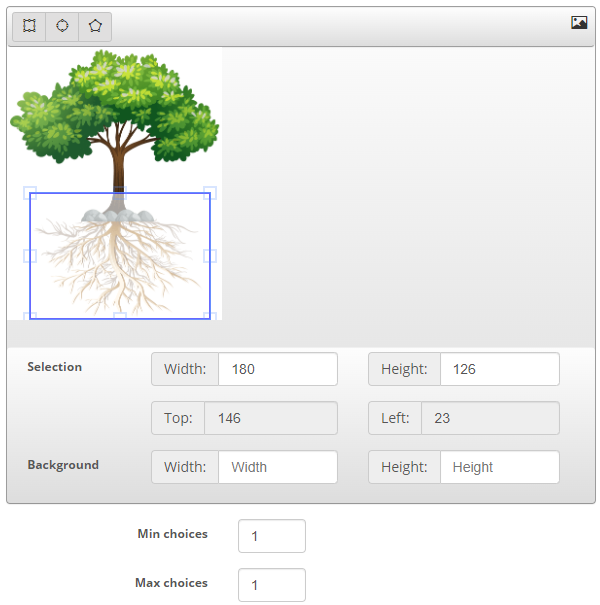Click the Min choices field
Image resolution: width=600 pixels, height=605 pixels.
click(272, 536)
